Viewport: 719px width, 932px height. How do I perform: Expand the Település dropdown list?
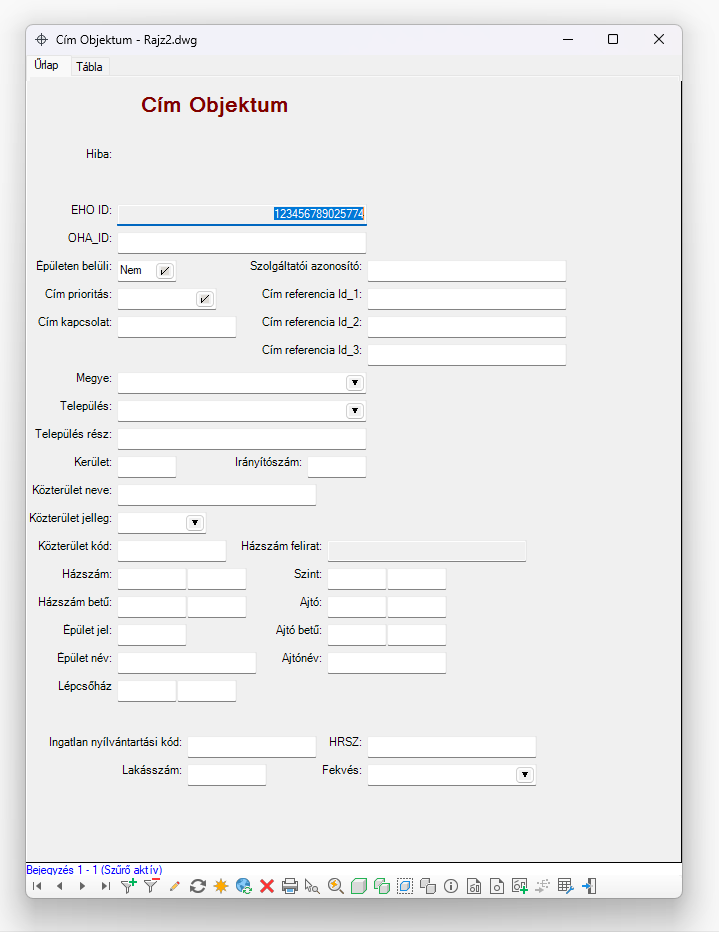click(x=355, y=411)
